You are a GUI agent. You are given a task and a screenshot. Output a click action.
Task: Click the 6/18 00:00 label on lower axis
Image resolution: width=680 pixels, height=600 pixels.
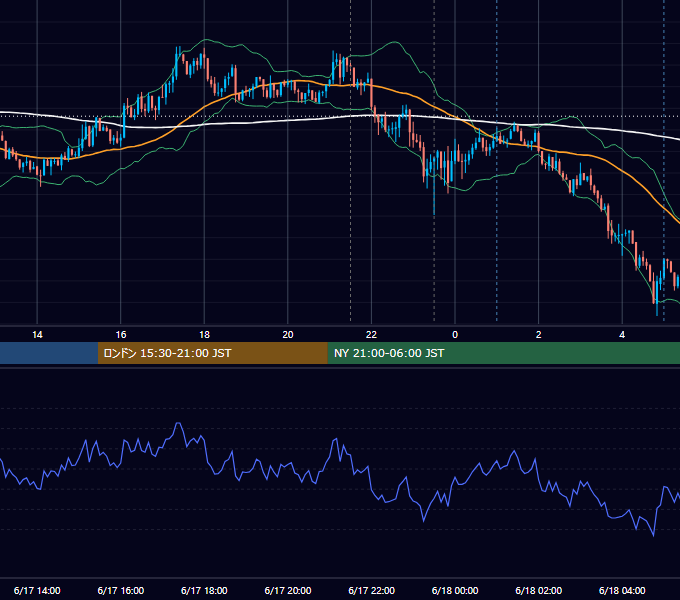coord(455,590)
